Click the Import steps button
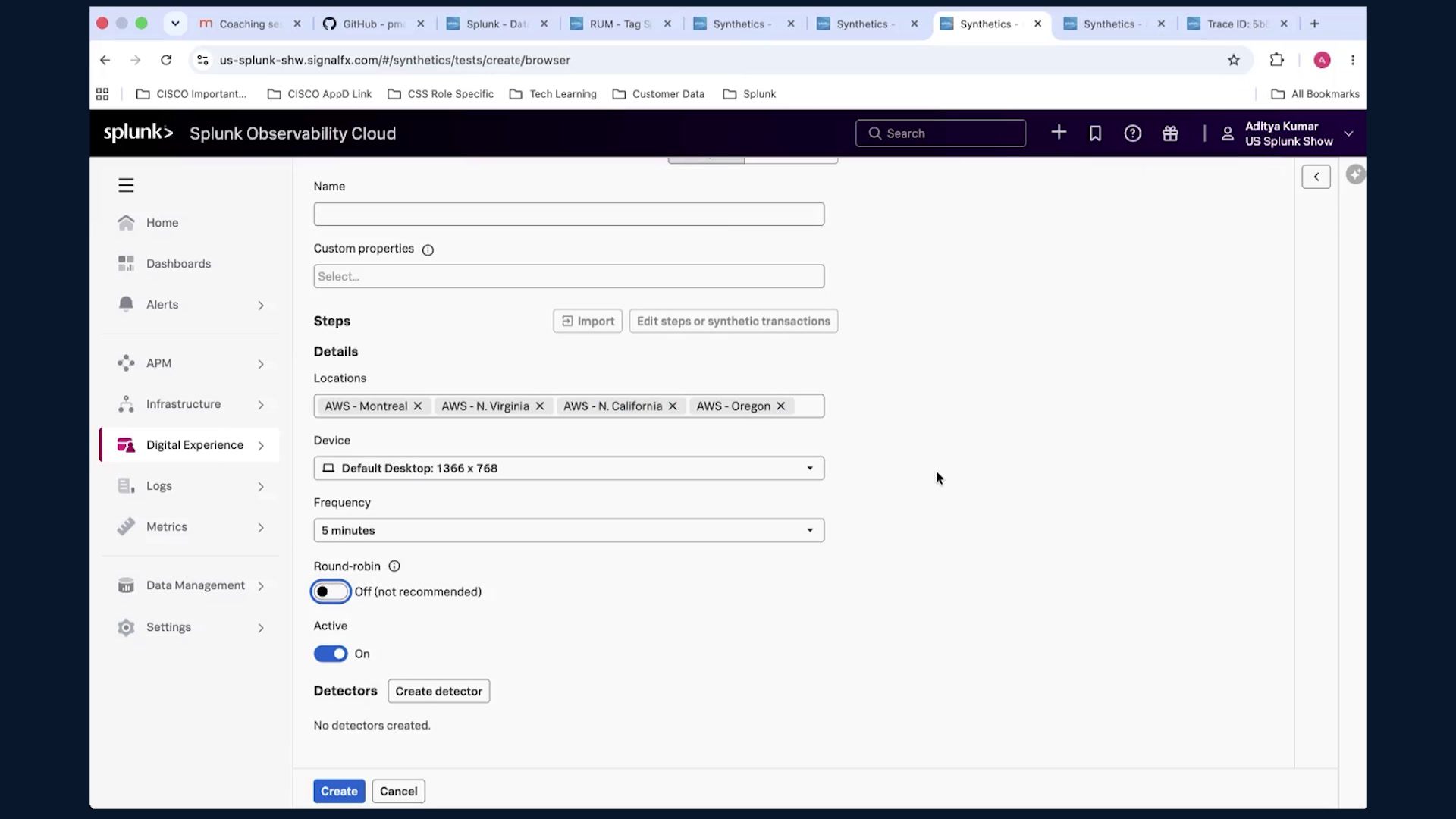Viewport: 1456px width, 819px height. pos(588,321)
